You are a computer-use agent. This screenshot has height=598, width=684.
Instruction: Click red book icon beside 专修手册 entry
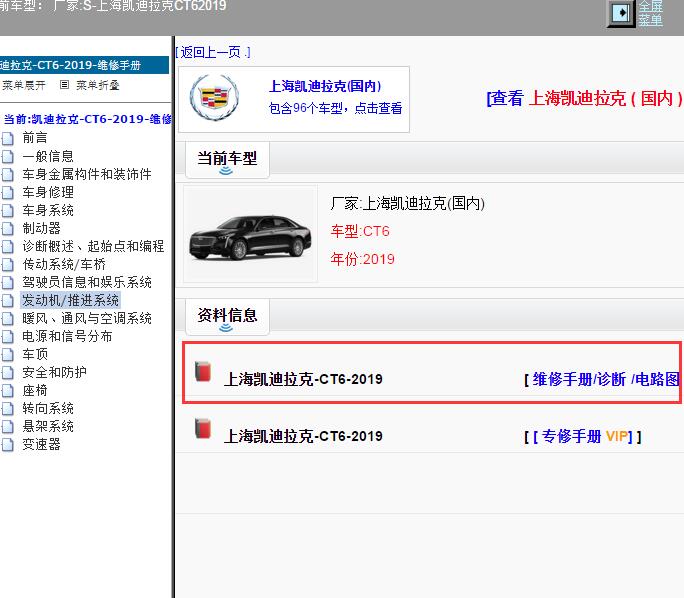click(203, 428)
